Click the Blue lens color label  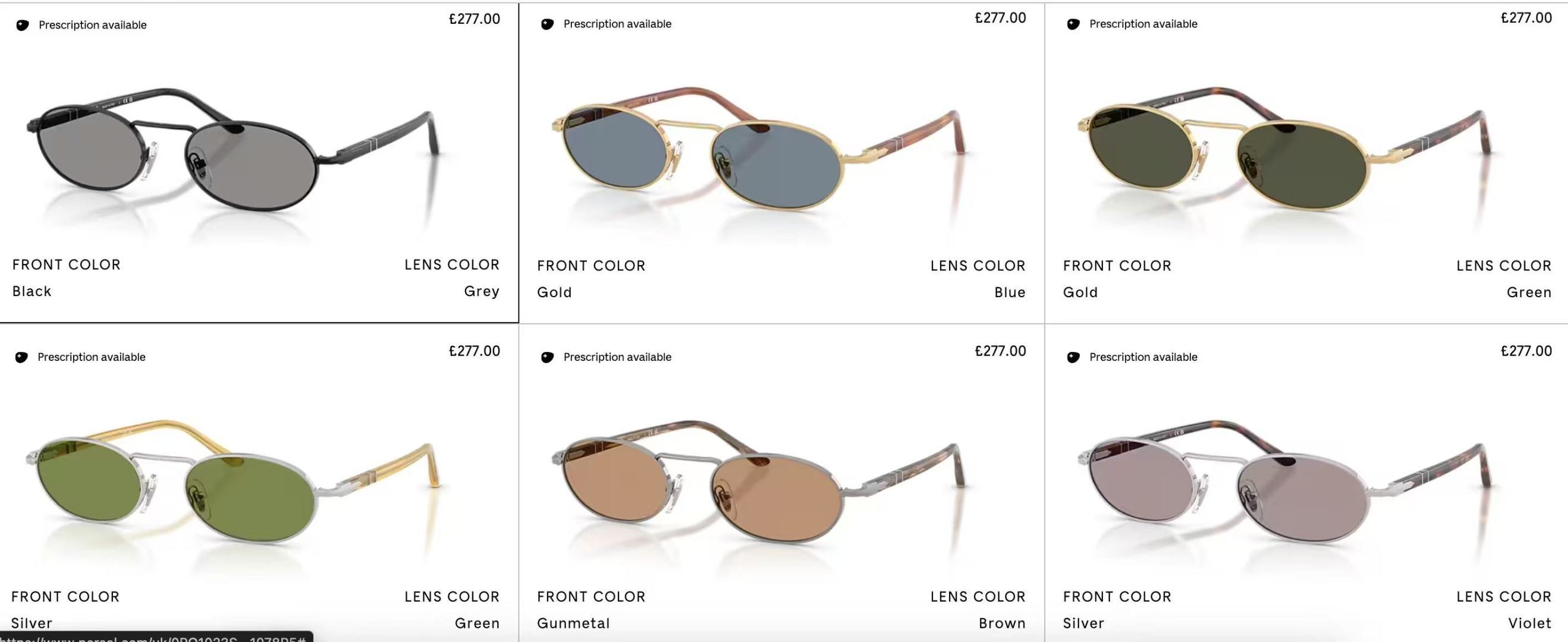point(1010,292)
